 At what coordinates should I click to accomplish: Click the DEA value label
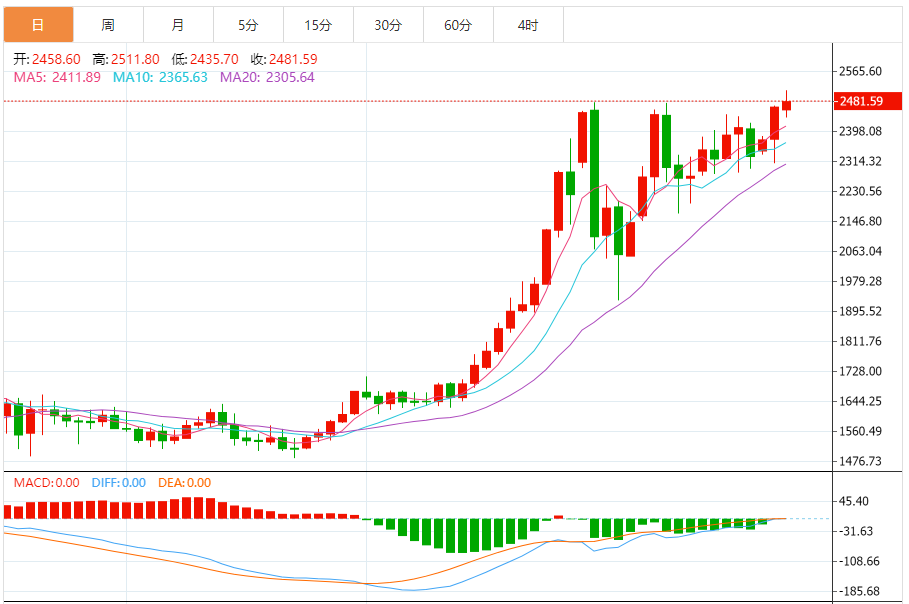click(185, 483)
